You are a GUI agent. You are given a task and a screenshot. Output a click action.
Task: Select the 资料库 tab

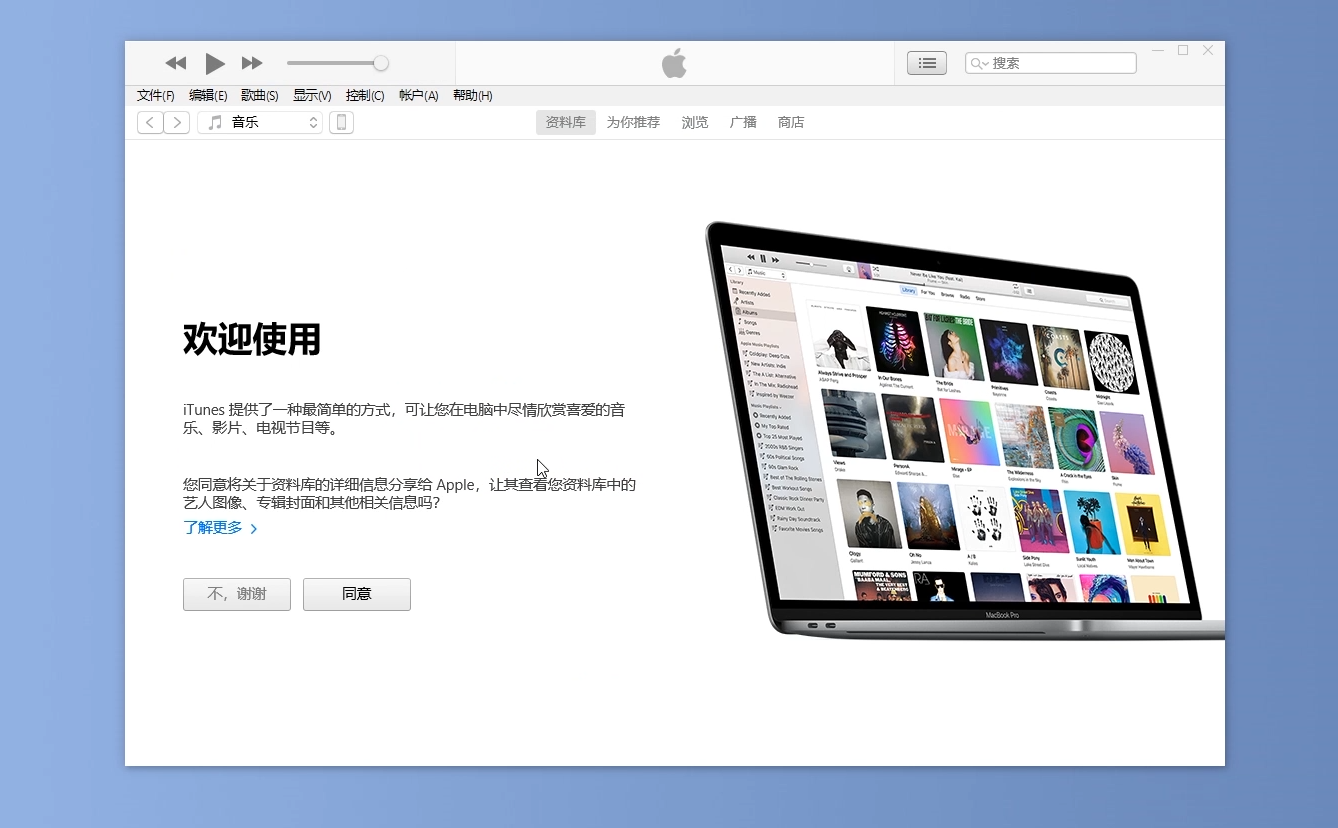[566, 123]
